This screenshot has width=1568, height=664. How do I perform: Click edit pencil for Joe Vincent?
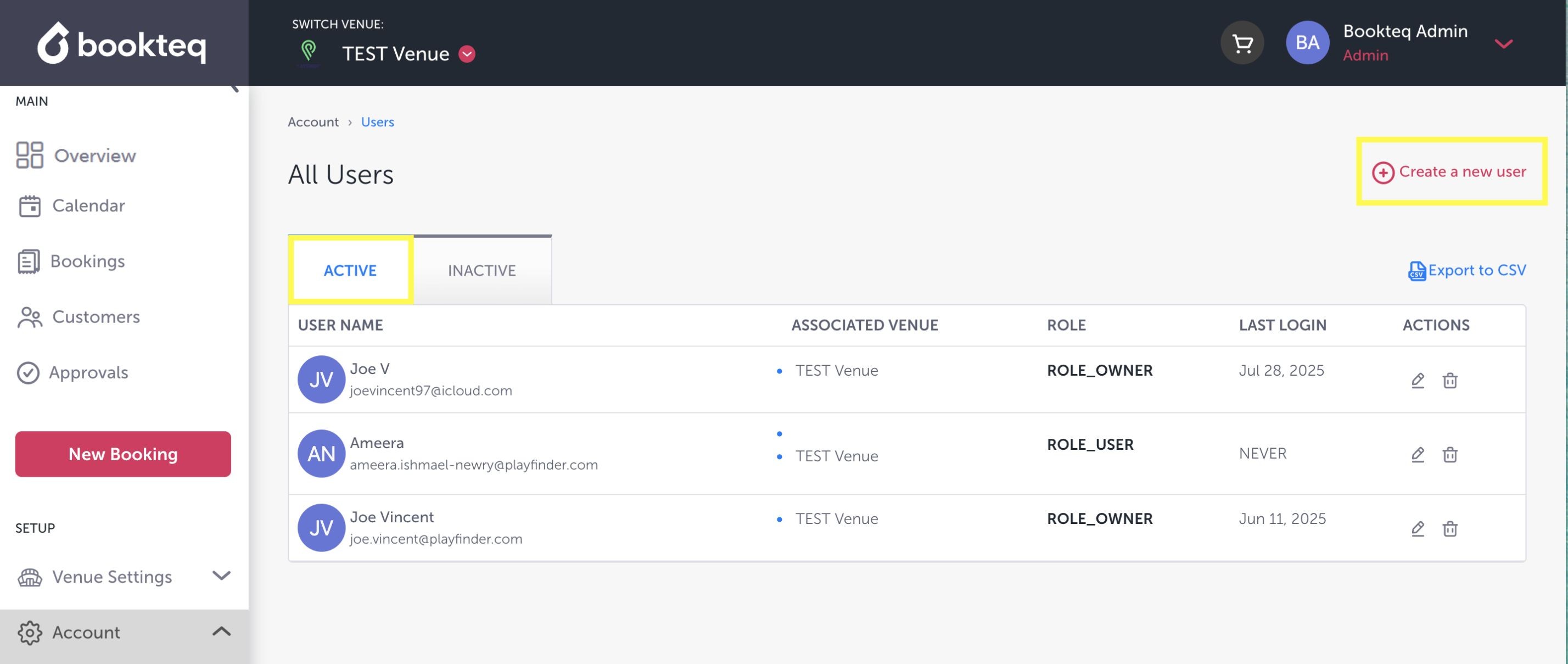click(1418, 528)
